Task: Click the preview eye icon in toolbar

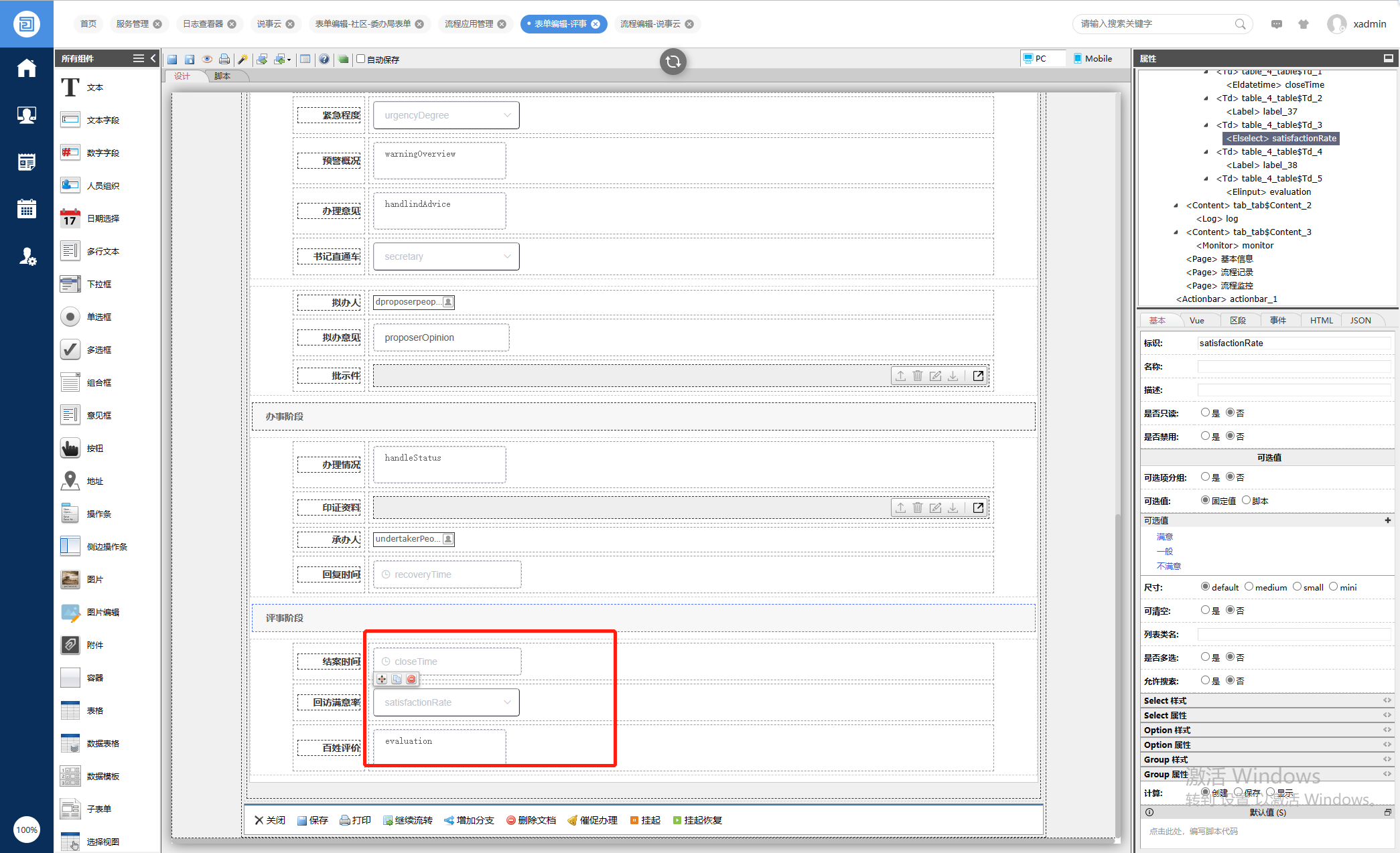Action: pos(207,60)
